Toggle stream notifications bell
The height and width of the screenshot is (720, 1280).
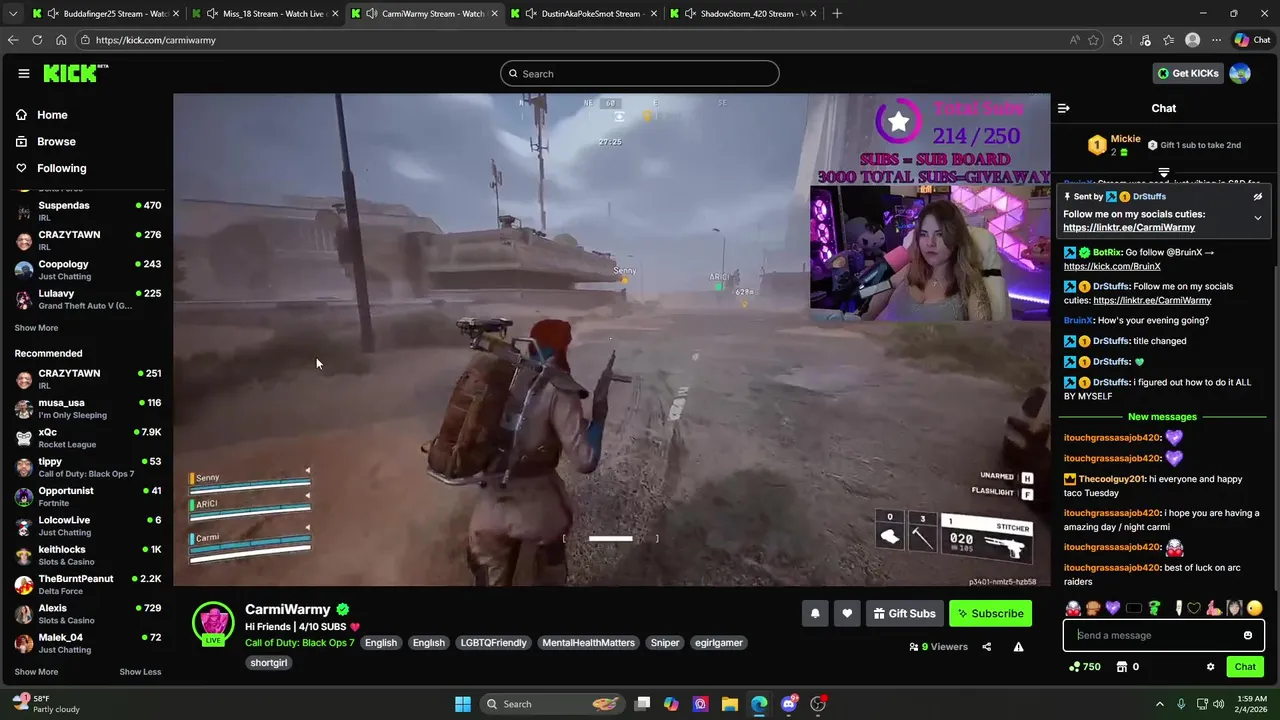(815, 614)
